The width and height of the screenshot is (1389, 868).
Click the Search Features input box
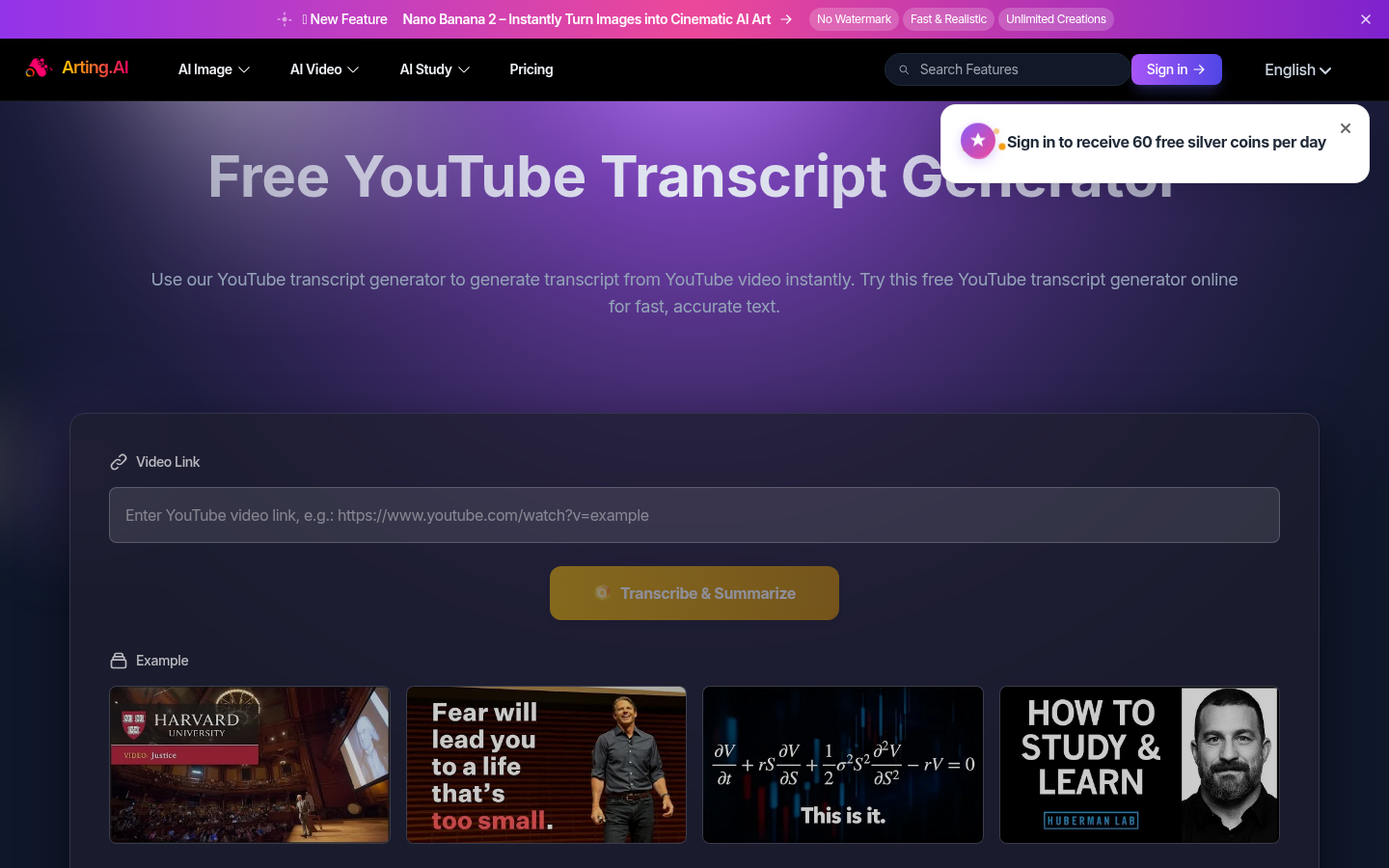point(1018,69)
